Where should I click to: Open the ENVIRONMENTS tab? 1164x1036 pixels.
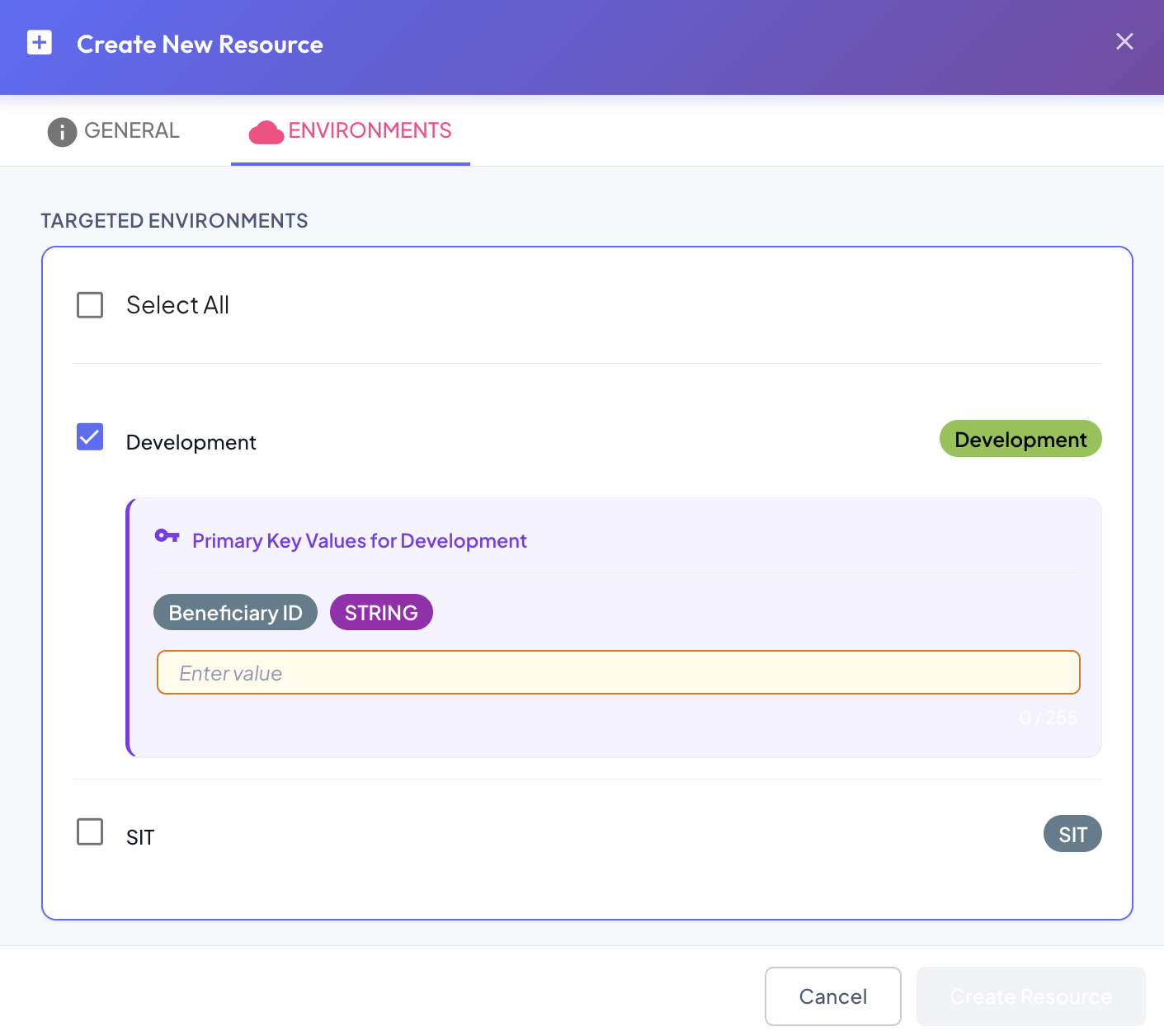click(351, 131)
